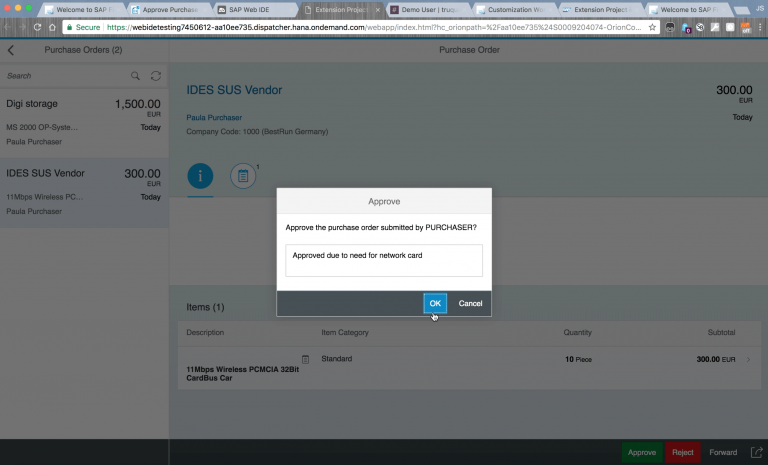The height and width of the screenshot is (465, 768).
Task: Open first Welcome to SAP browser tab
Action: click(x=82, y=10)
